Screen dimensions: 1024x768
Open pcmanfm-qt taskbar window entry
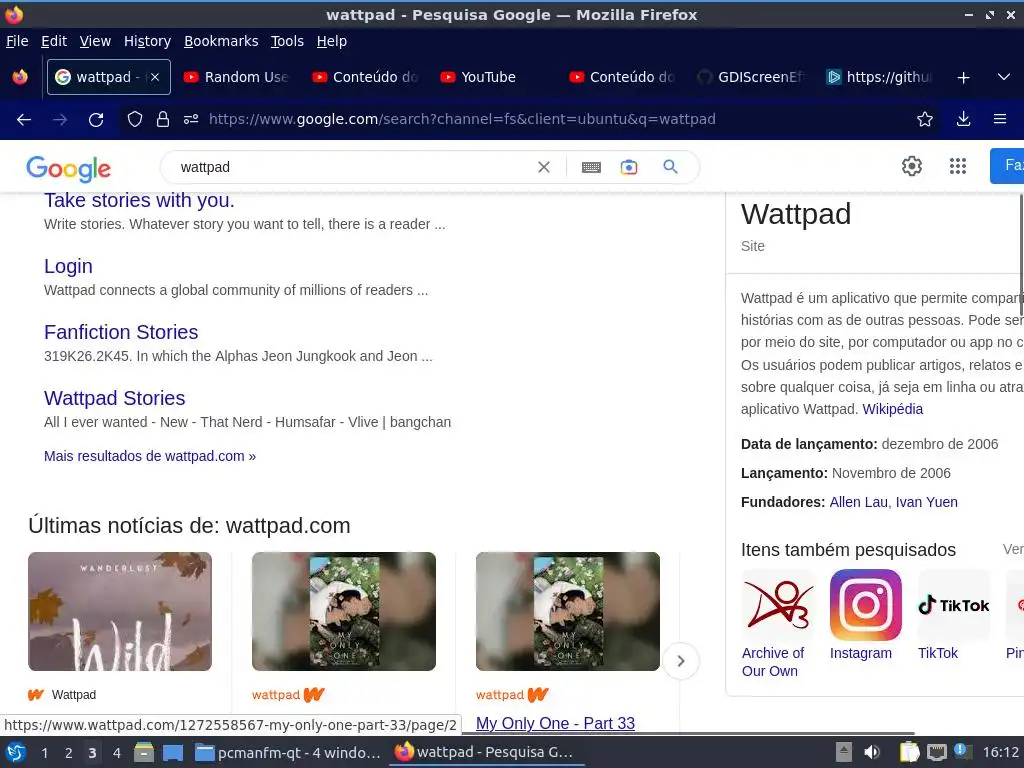coord(287,753)
